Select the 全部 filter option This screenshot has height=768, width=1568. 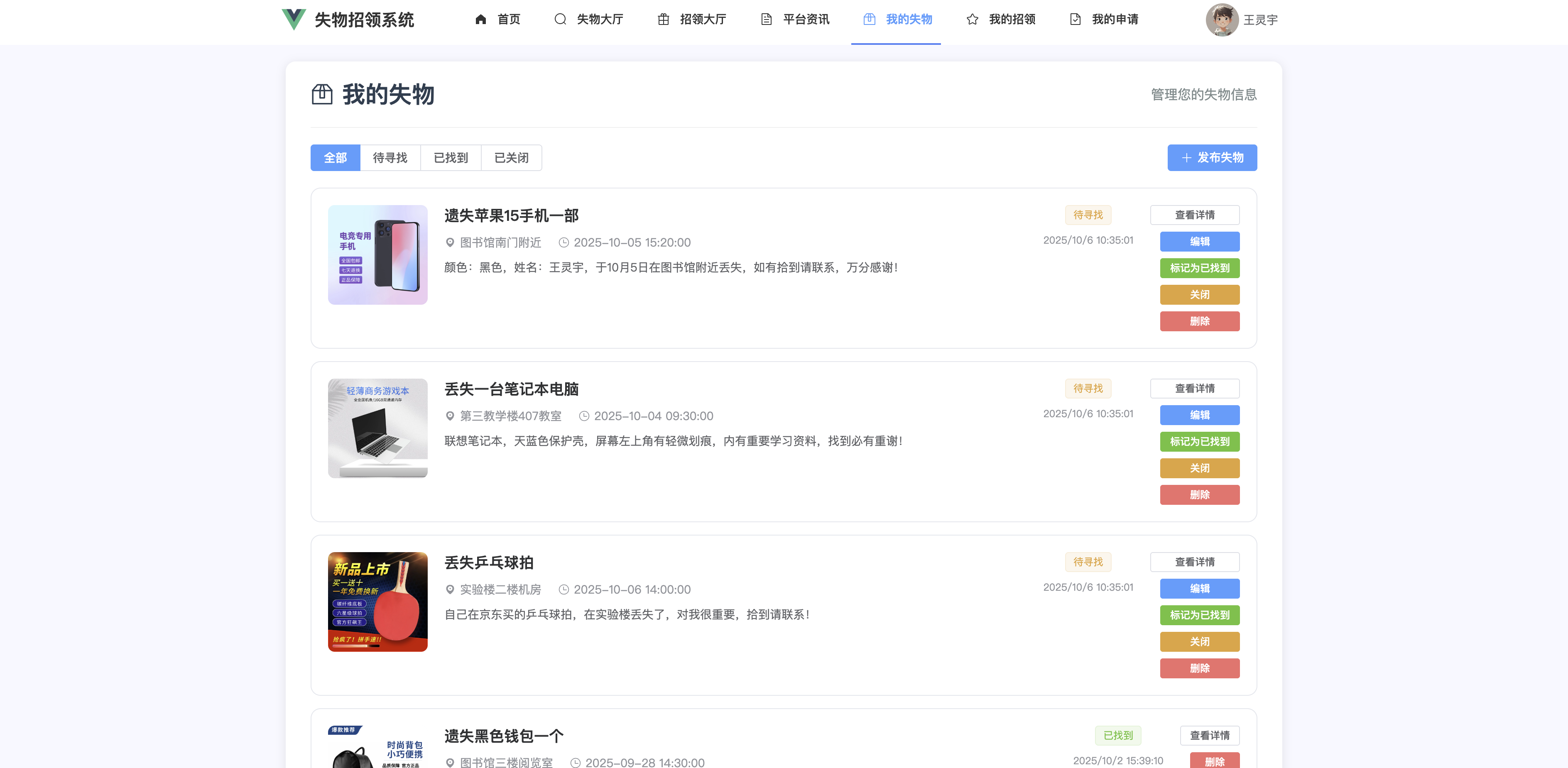336,158
